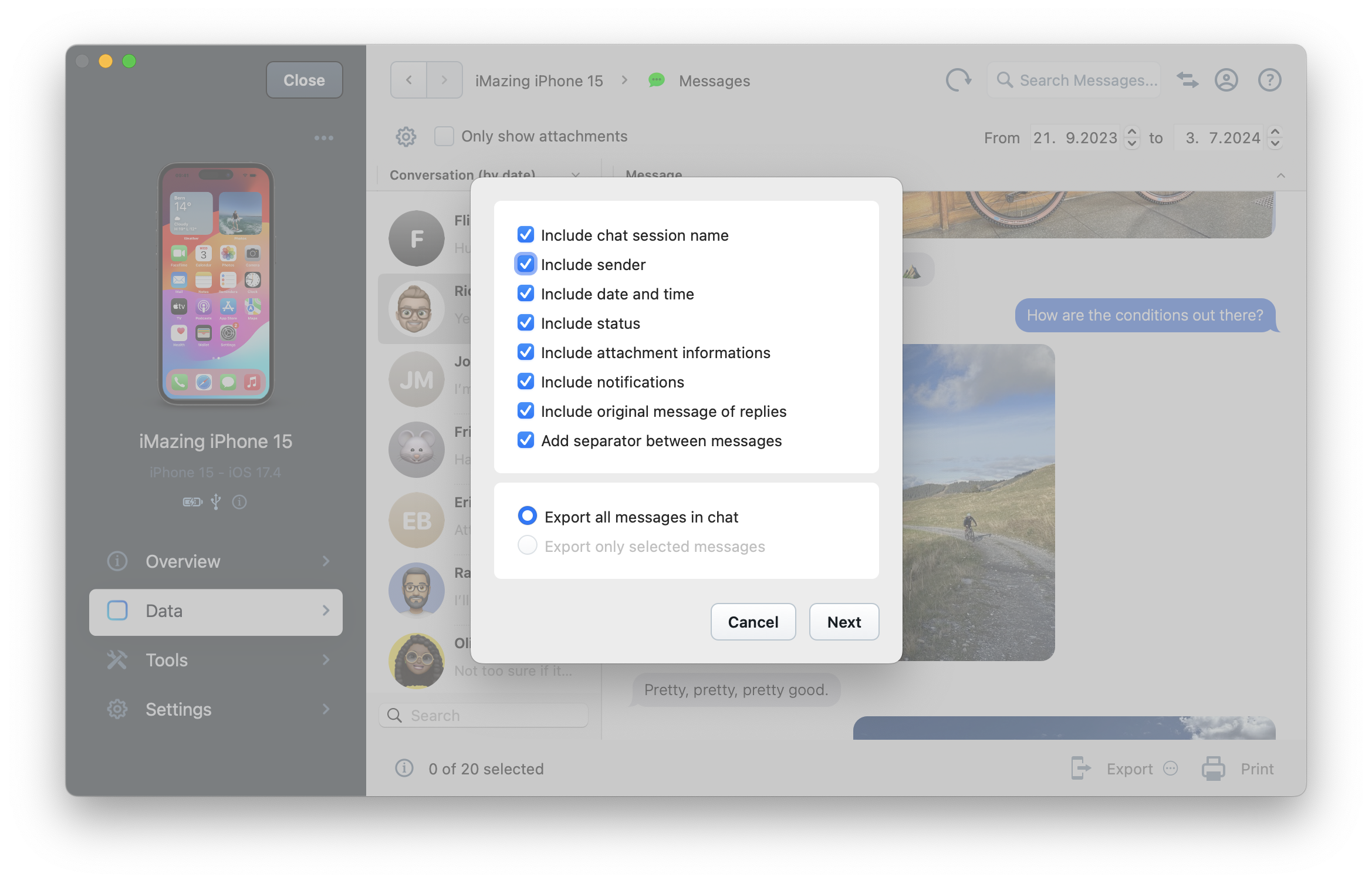The width and height of the screenshot is (1372, 883).
Task: Click the Print button
Action: pyautogui.click(x=1256, y=769)
